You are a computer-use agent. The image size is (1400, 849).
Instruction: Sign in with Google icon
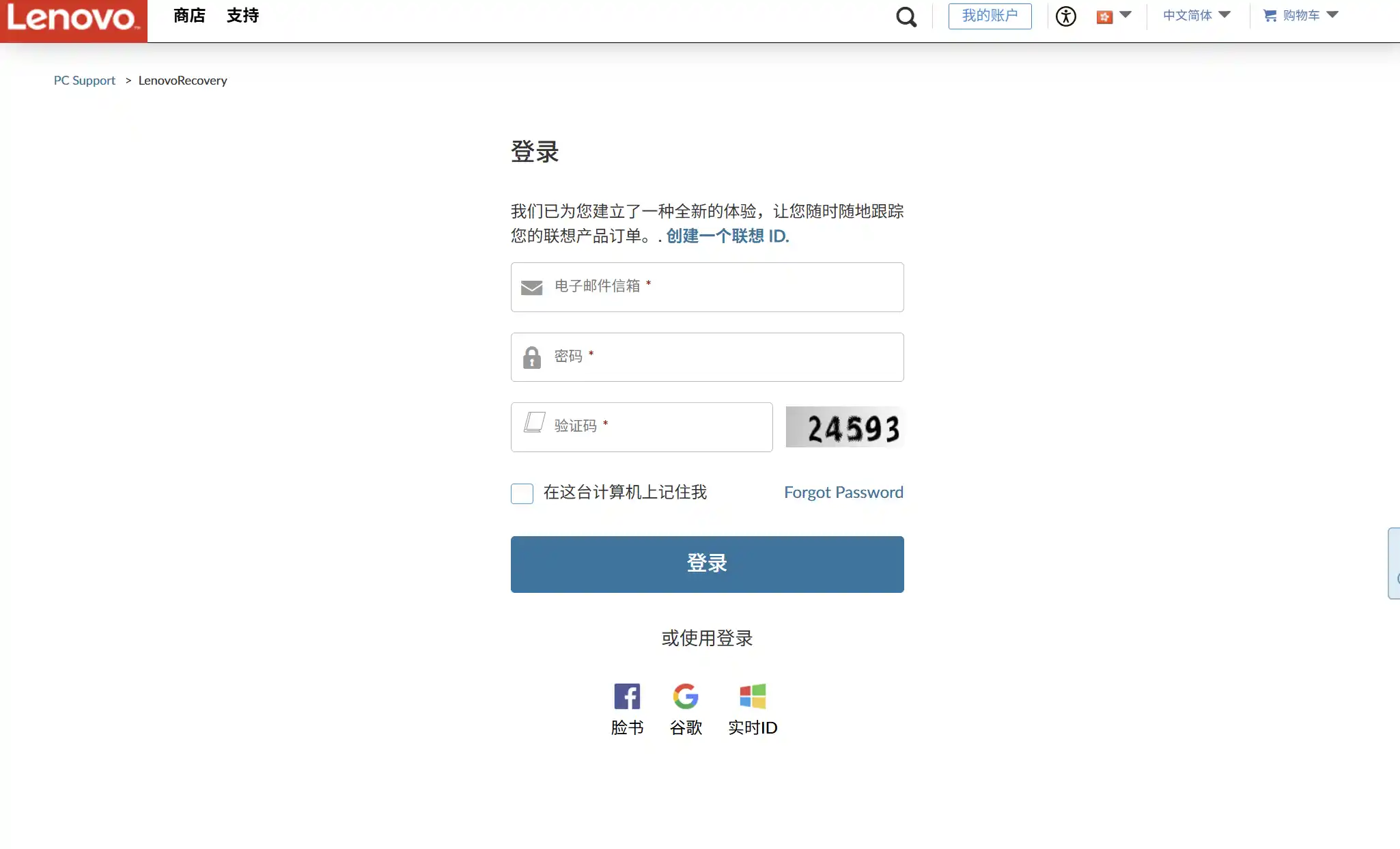(686, 696)
